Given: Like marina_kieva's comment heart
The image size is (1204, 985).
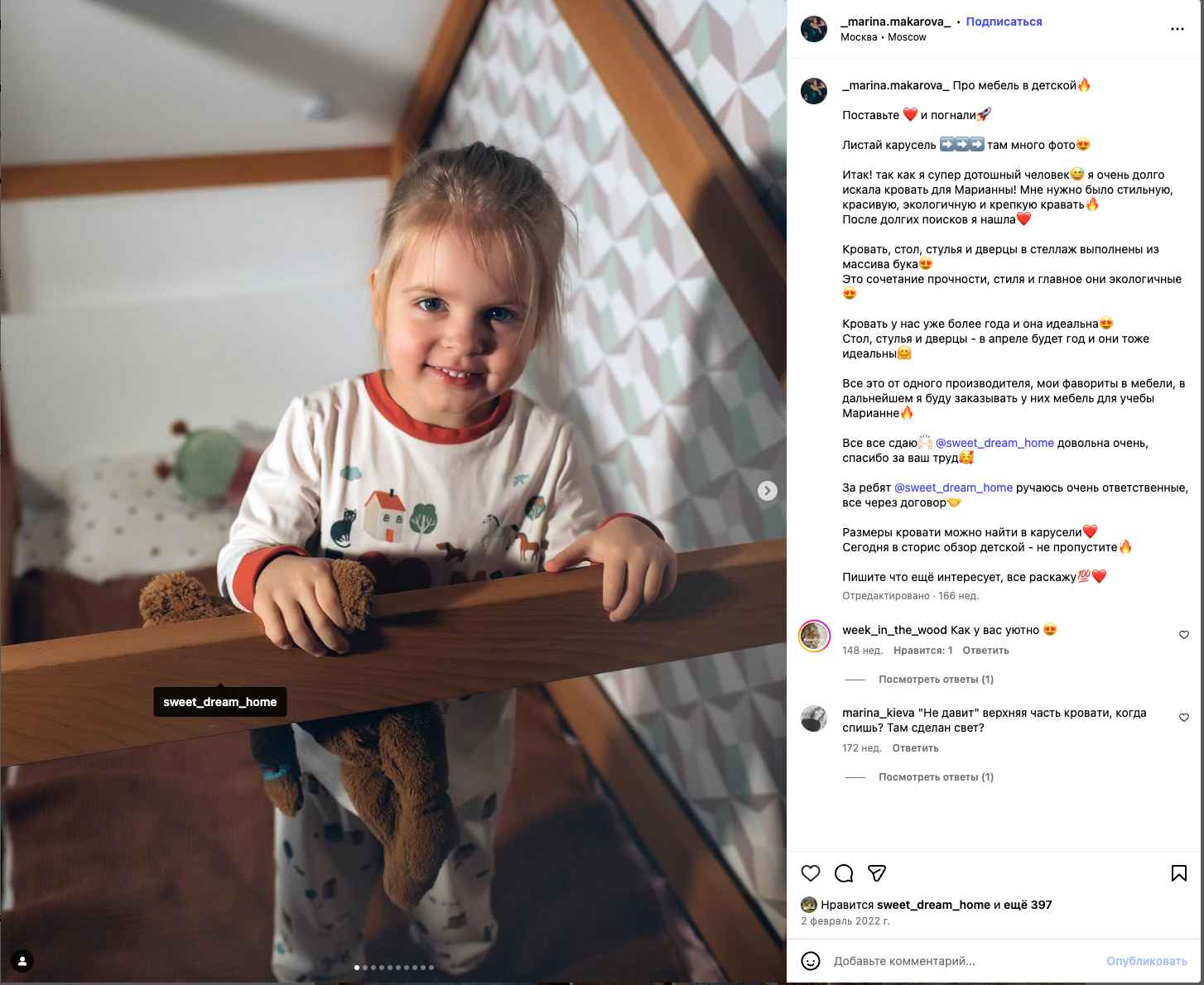Looking at the screenshot, I should click(1184, 718).
